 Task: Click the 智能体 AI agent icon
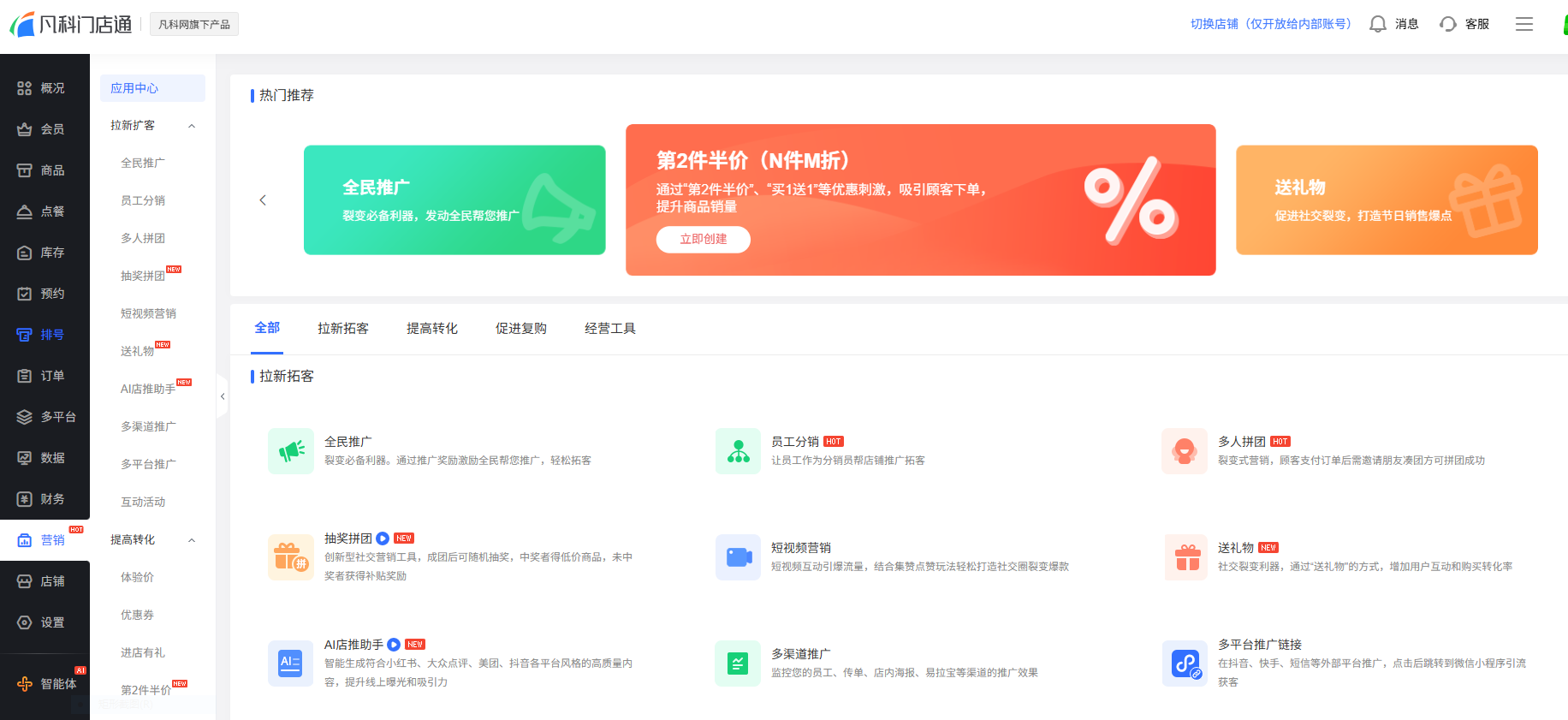(24, 684)
